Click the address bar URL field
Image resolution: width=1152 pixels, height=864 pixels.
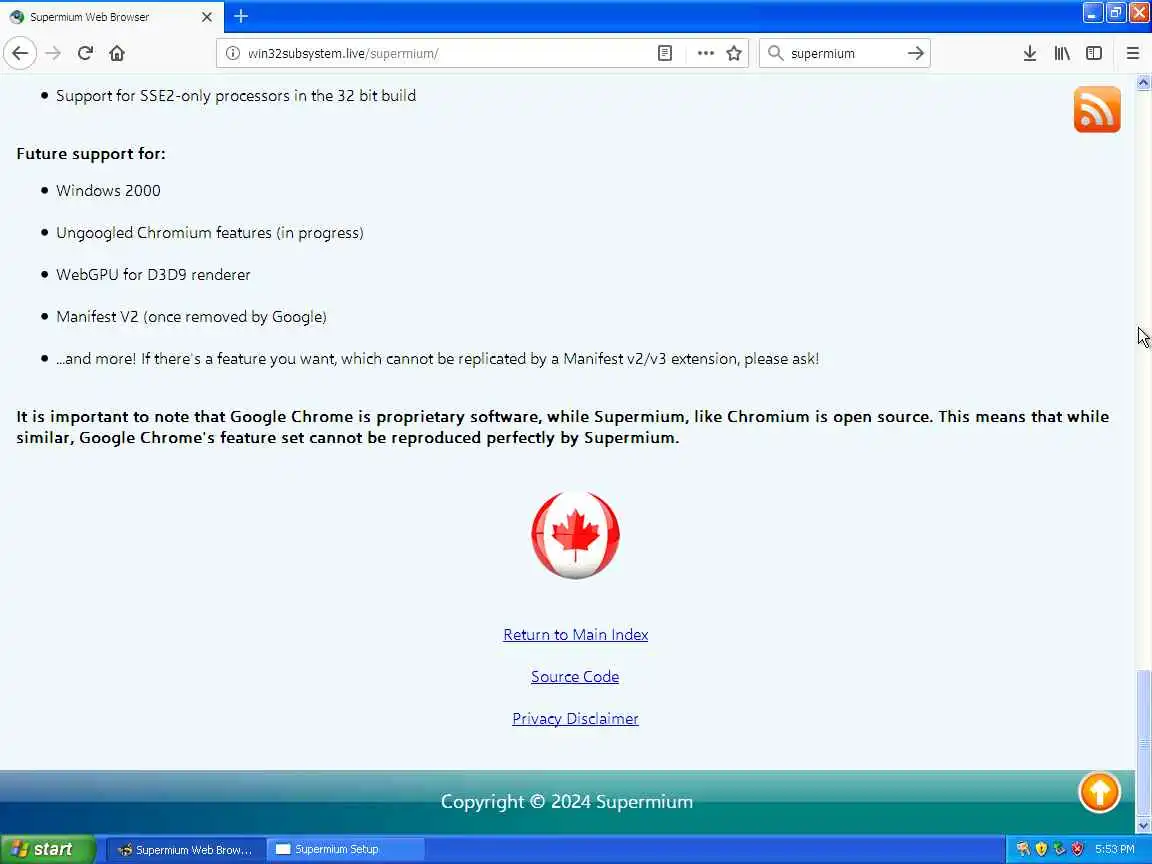[448, 53]
